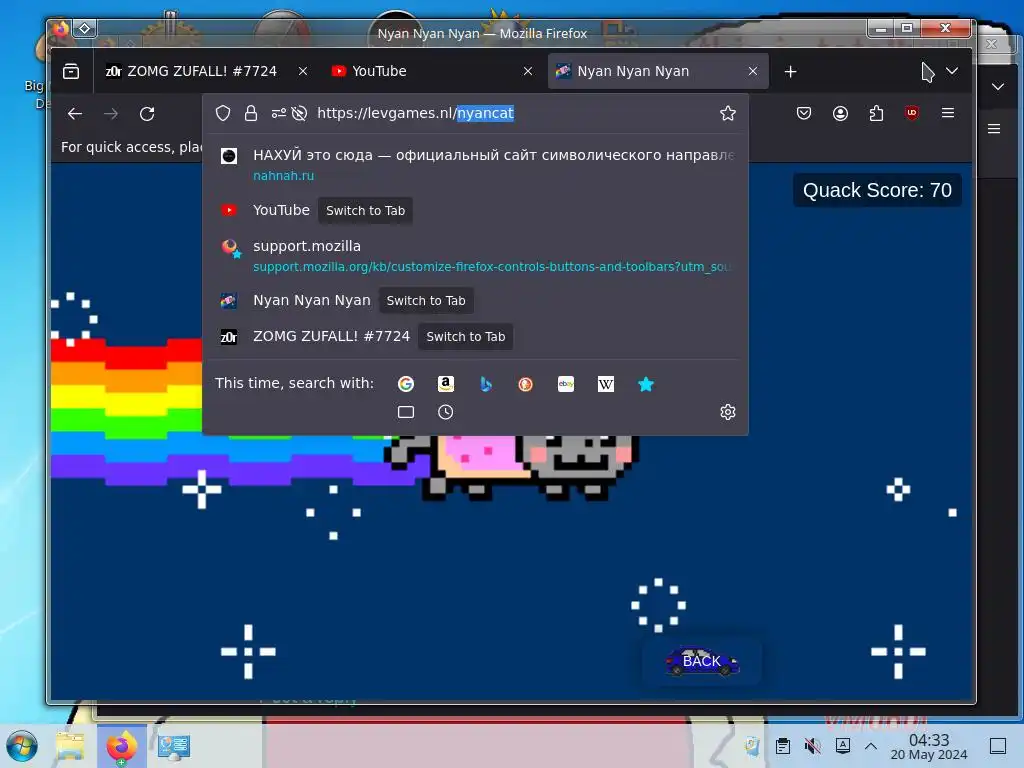Search in history clock icon
Image resolution: width=1024 pixels, height=768 pixels.
click(445, 412)
